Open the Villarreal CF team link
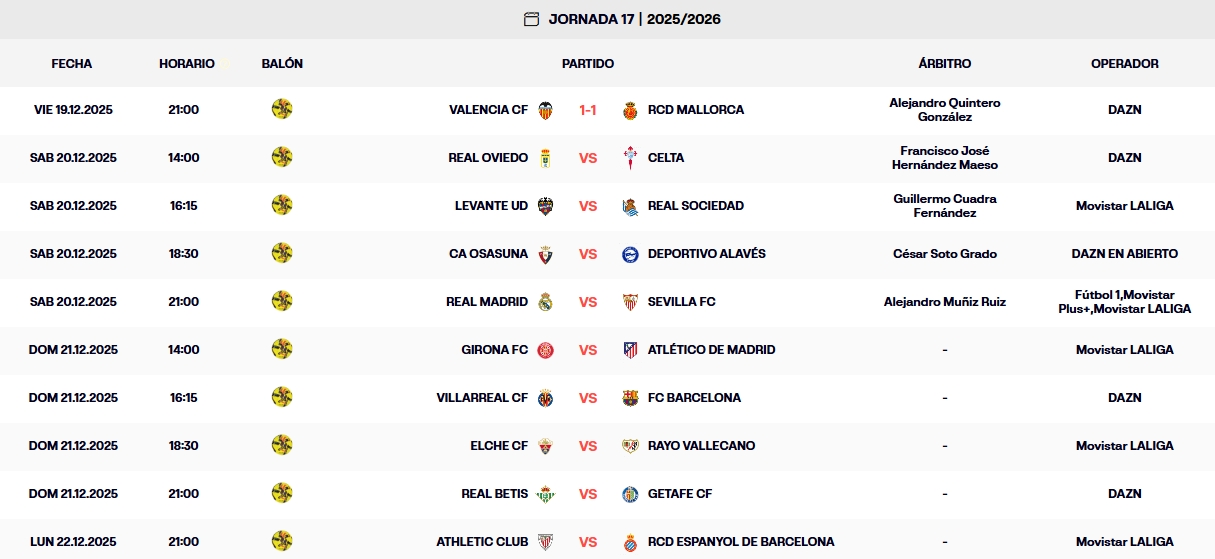Image resolution: width=1215 pixels, height=559 pixels. tap(482, 398)
